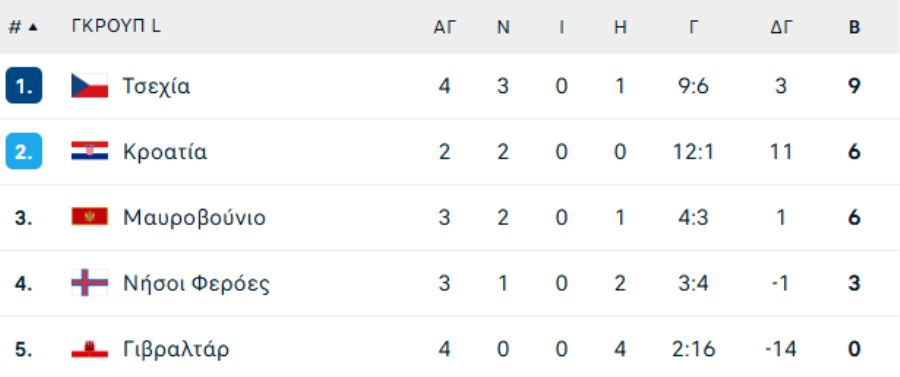Click the Croatia flag icon
The width and height of the screenshot is (900, 377).
[90, 151]
